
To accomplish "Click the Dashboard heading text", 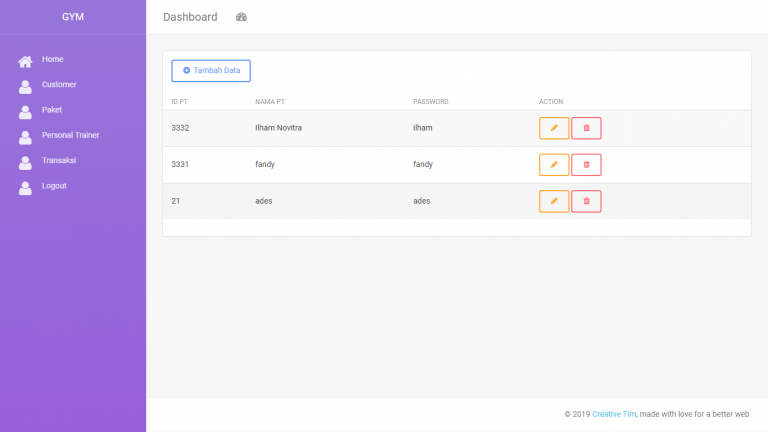I will click(190, 17).
